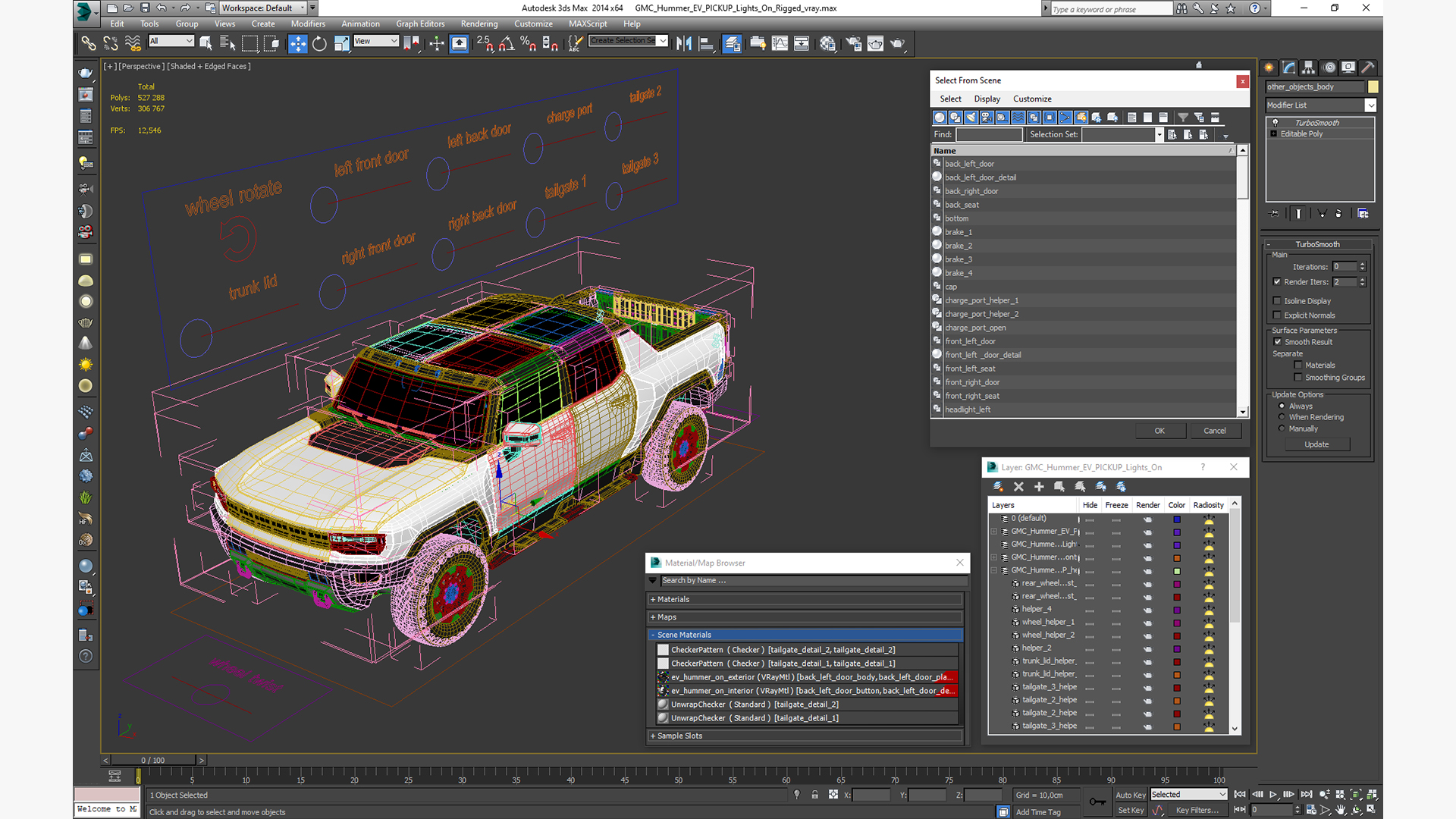Open the Modifiers menu
Screen dimensions: 1456x819
[x=308, y=24]
